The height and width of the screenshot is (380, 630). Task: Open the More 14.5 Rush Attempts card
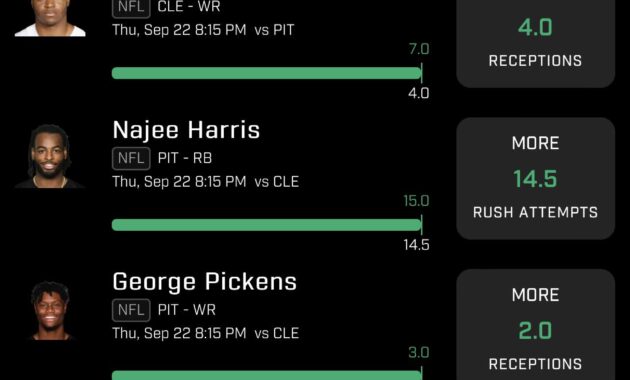click(536, 178)
